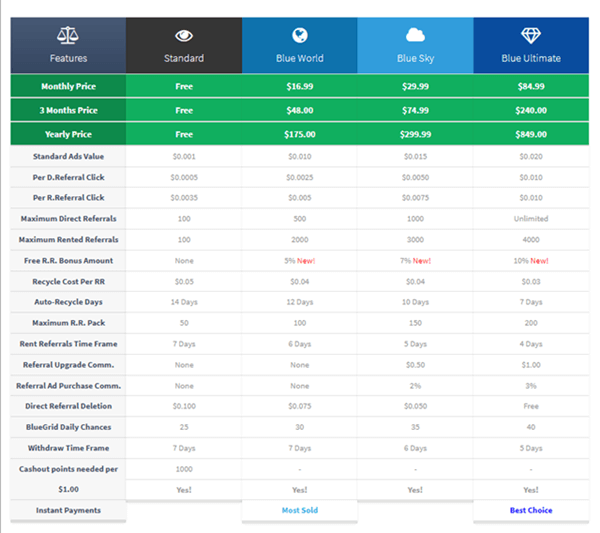
Task: Click the $849.00 yearly price
Action: tap(531, 135)
